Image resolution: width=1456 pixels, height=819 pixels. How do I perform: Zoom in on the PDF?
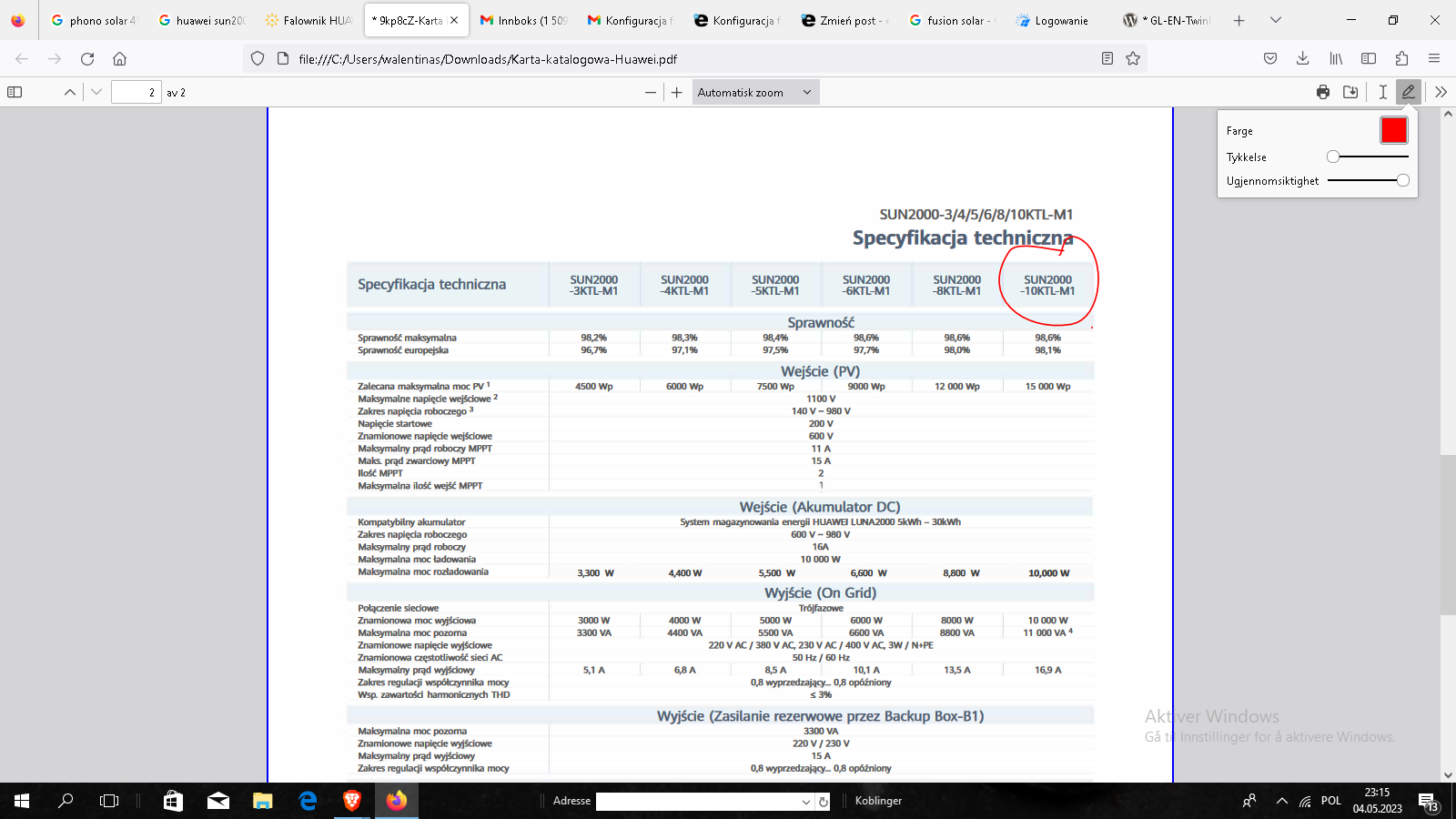click(x=676, y=92)
